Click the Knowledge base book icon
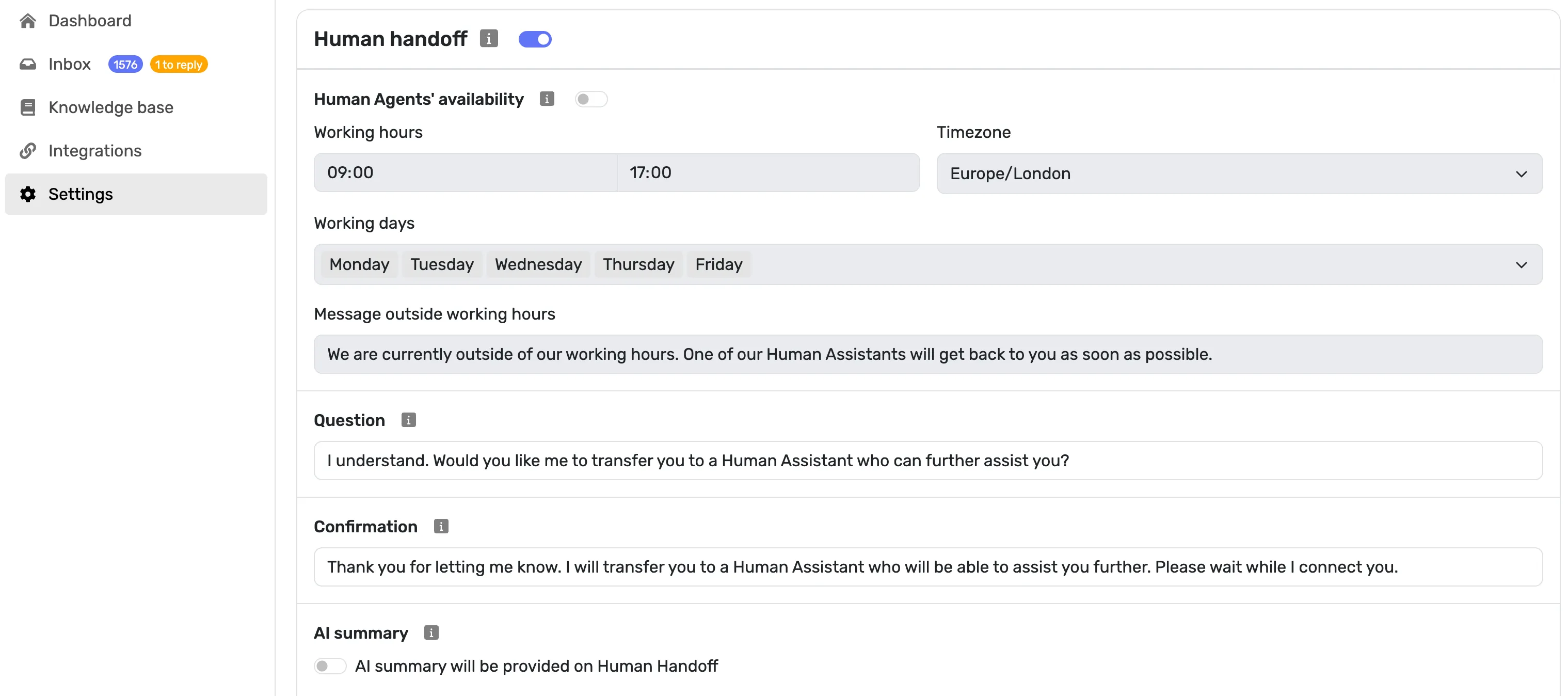 click(27, 107)
